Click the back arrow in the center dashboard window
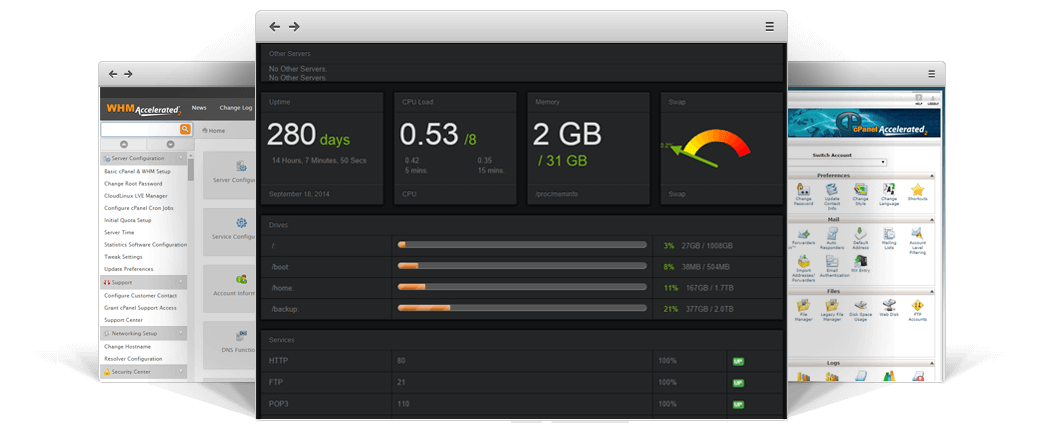 (275, 27)
